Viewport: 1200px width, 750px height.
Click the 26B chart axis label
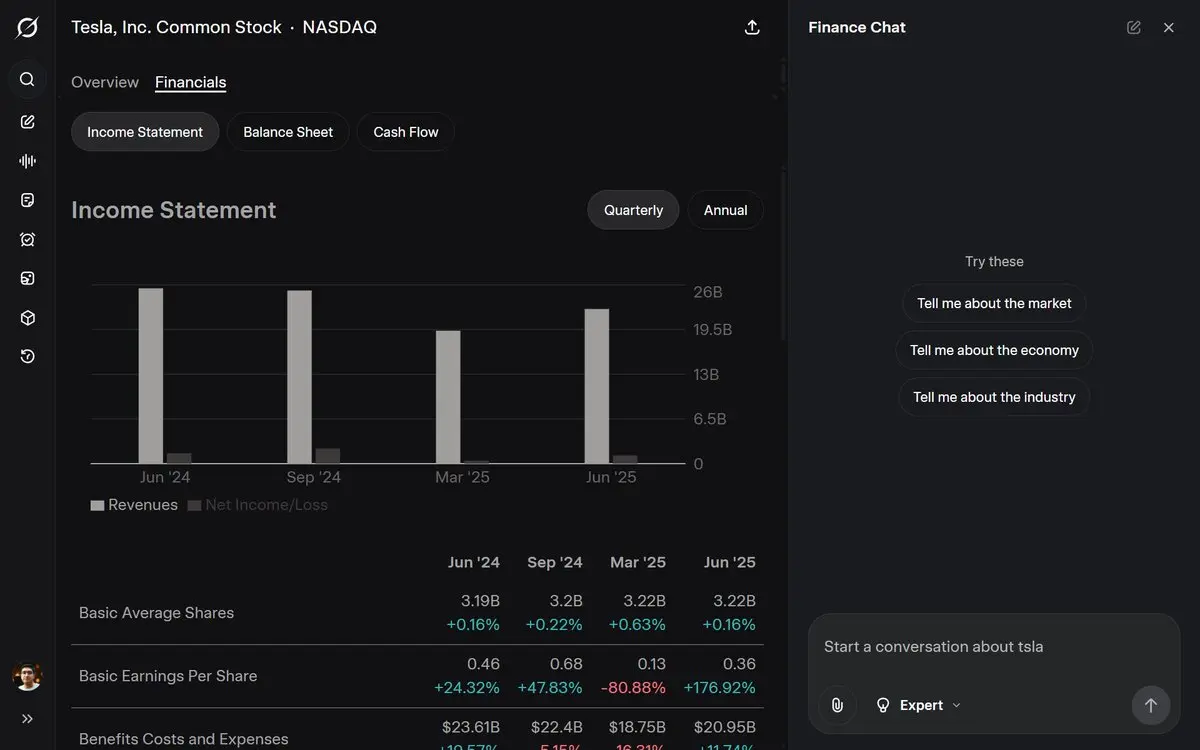pos(708,292)
